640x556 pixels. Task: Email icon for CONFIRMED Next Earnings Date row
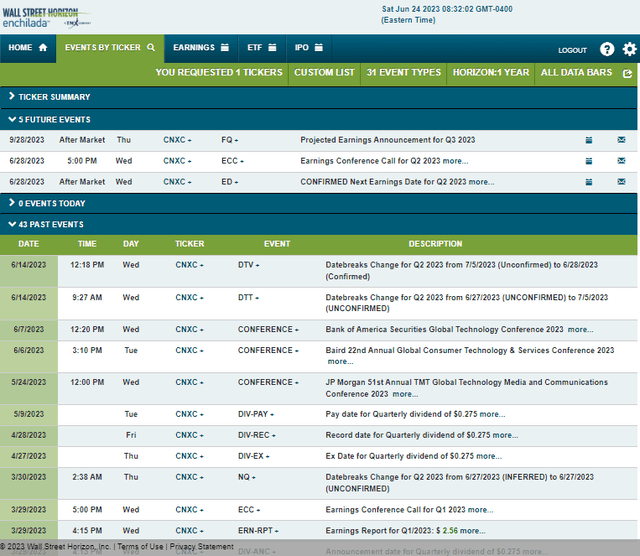(x=621, y=182)
